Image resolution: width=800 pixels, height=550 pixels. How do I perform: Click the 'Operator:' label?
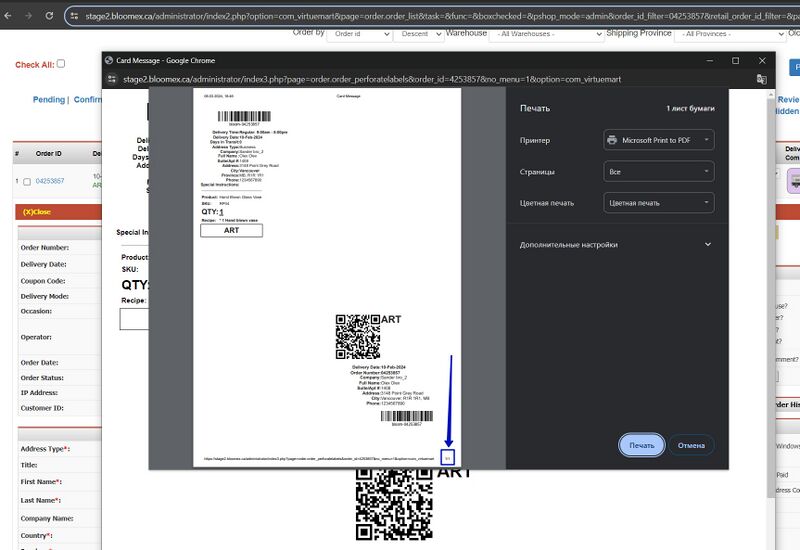36,337
